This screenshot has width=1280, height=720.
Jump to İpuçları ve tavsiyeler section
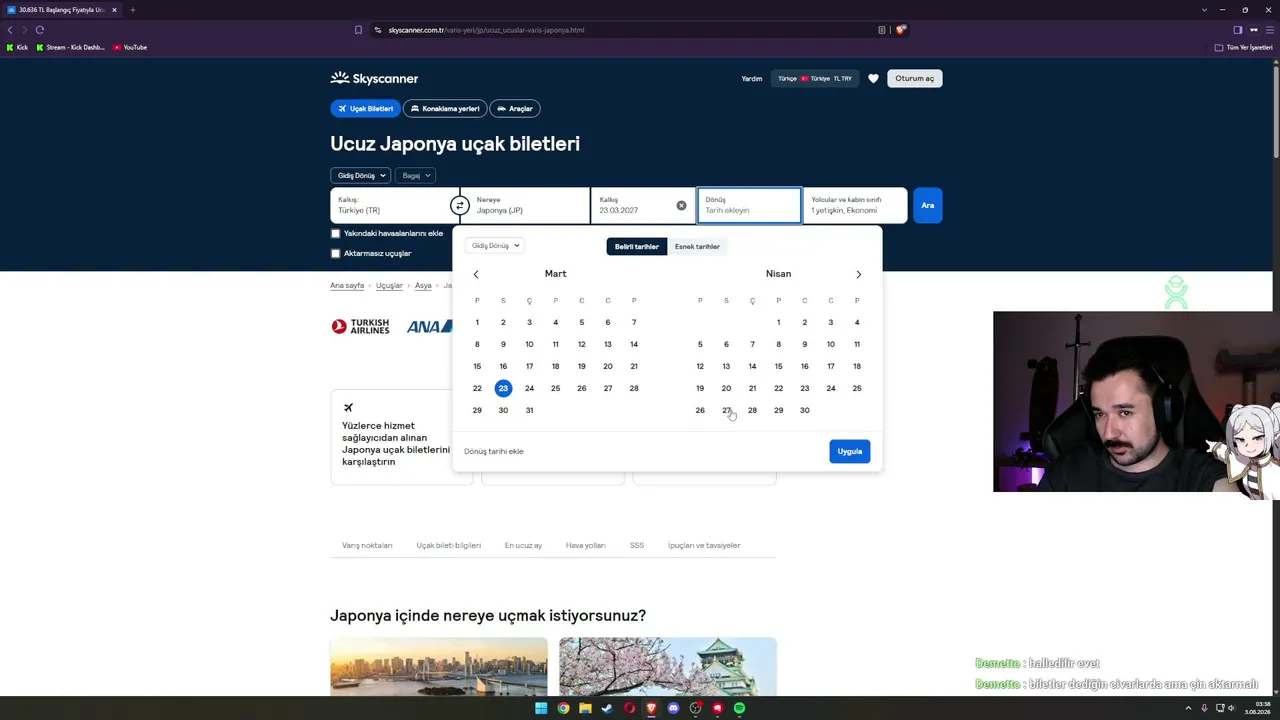704,545
